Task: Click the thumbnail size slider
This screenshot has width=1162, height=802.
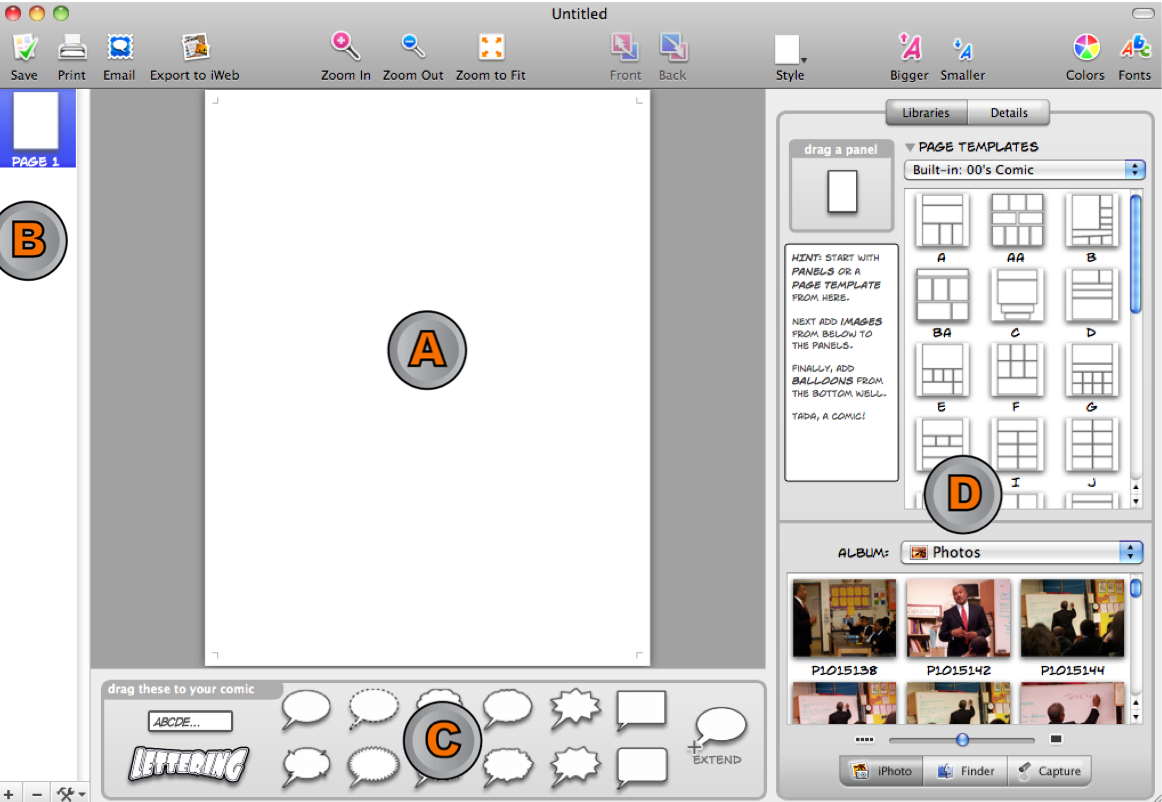Action: [962, 740]
